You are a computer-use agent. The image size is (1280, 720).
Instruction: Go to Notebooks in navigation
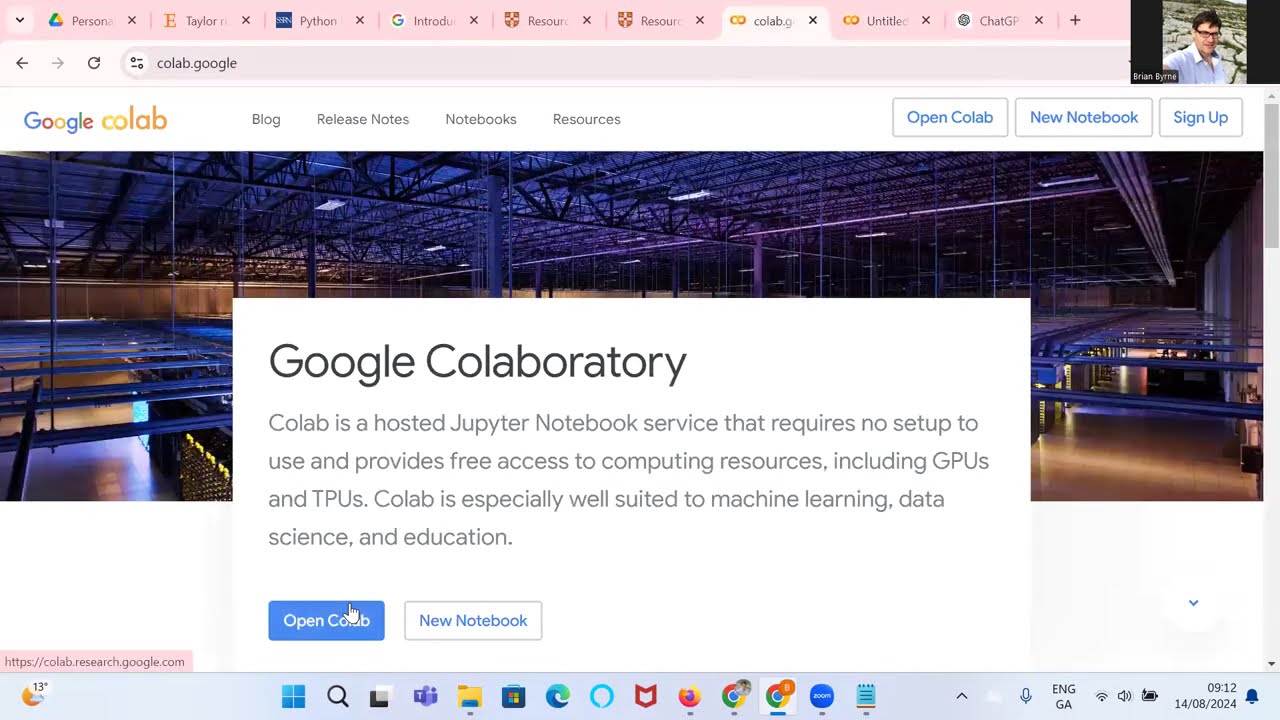tap(481, 119)
